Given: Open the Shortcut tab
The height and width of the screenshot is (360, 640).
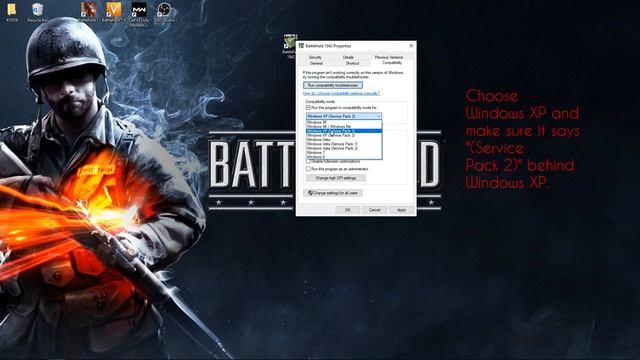Looking at the screenshot, I should [352, 63].
